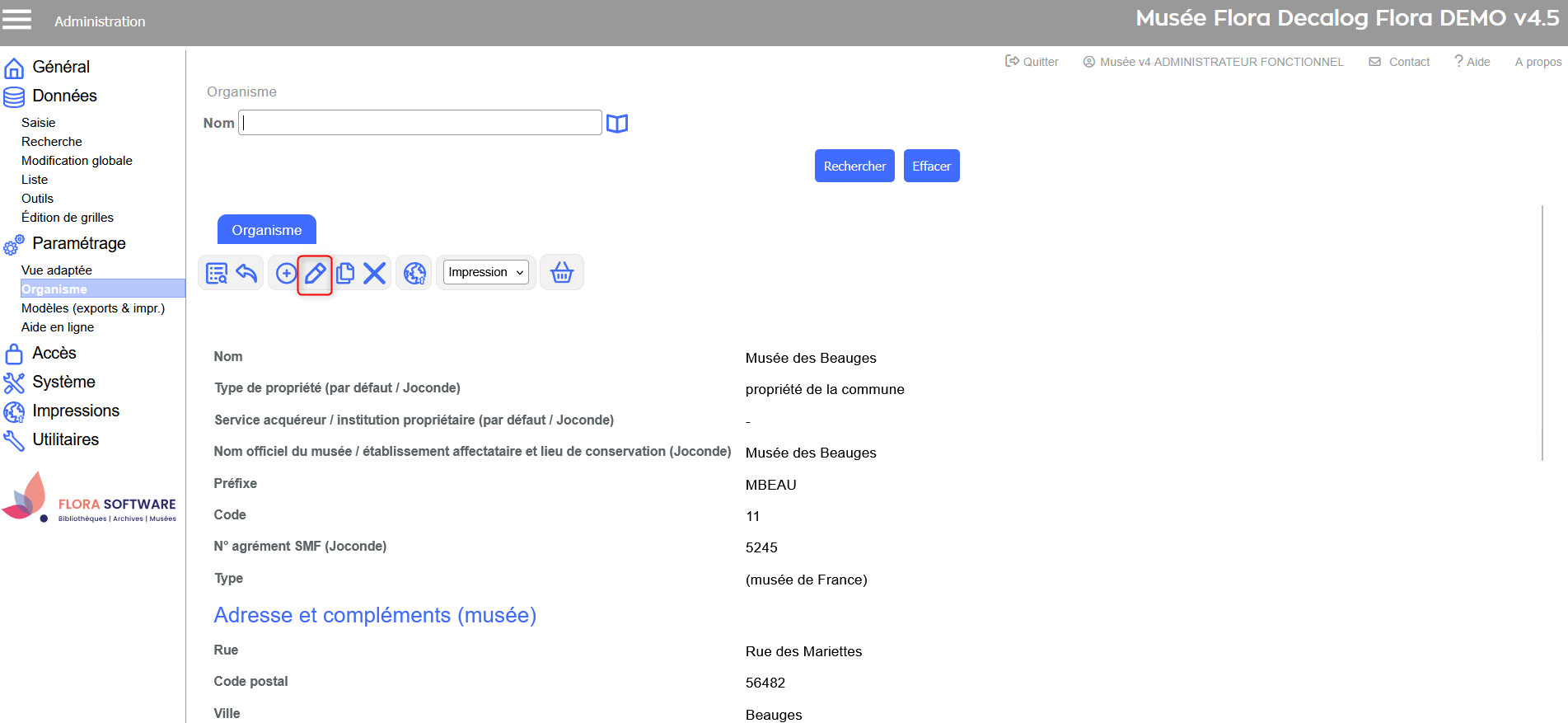Image resolution: width=1568 pixels, height=723 pixels.
Task: Click the globe export icon
Action: coord(414,274)
